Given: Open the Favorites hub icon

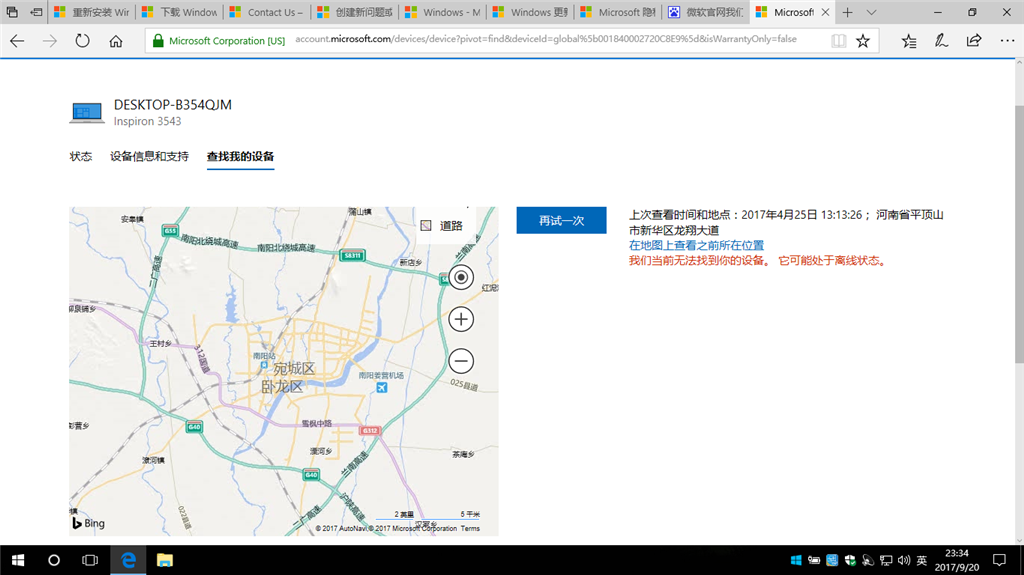Looking at the screenshot, I should [x=909, y=41].
